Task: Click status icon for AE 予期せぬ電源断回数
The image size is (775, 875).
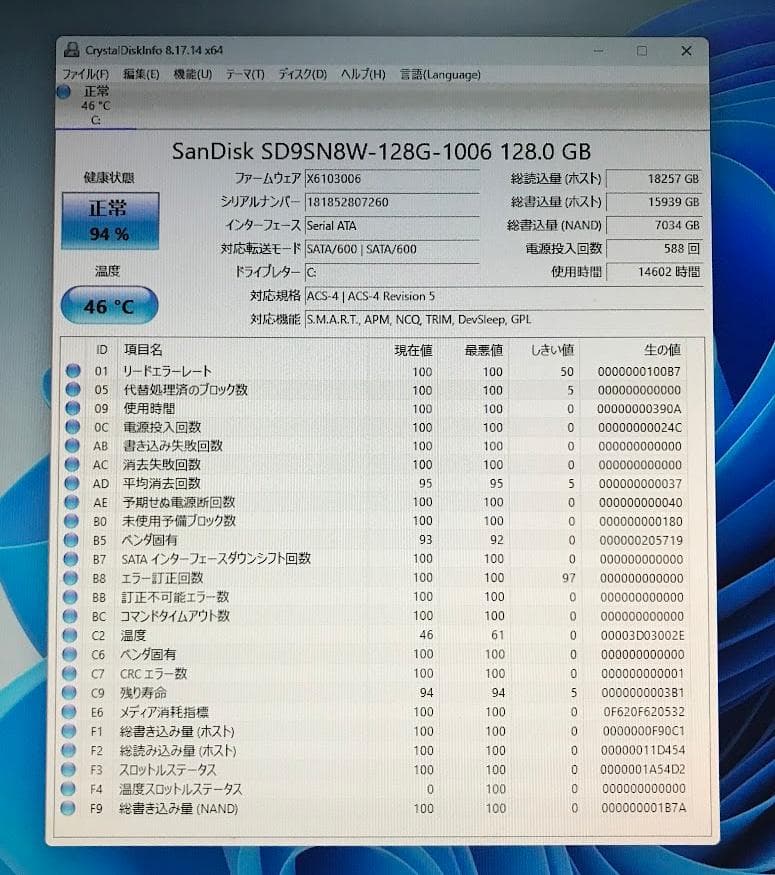Action: point(72,502)
